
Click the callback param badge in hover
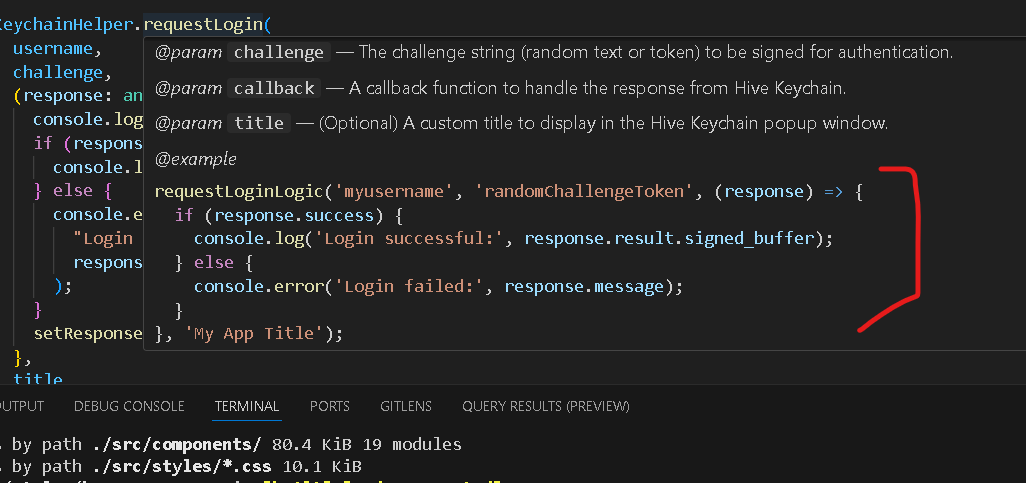[274, 88]
